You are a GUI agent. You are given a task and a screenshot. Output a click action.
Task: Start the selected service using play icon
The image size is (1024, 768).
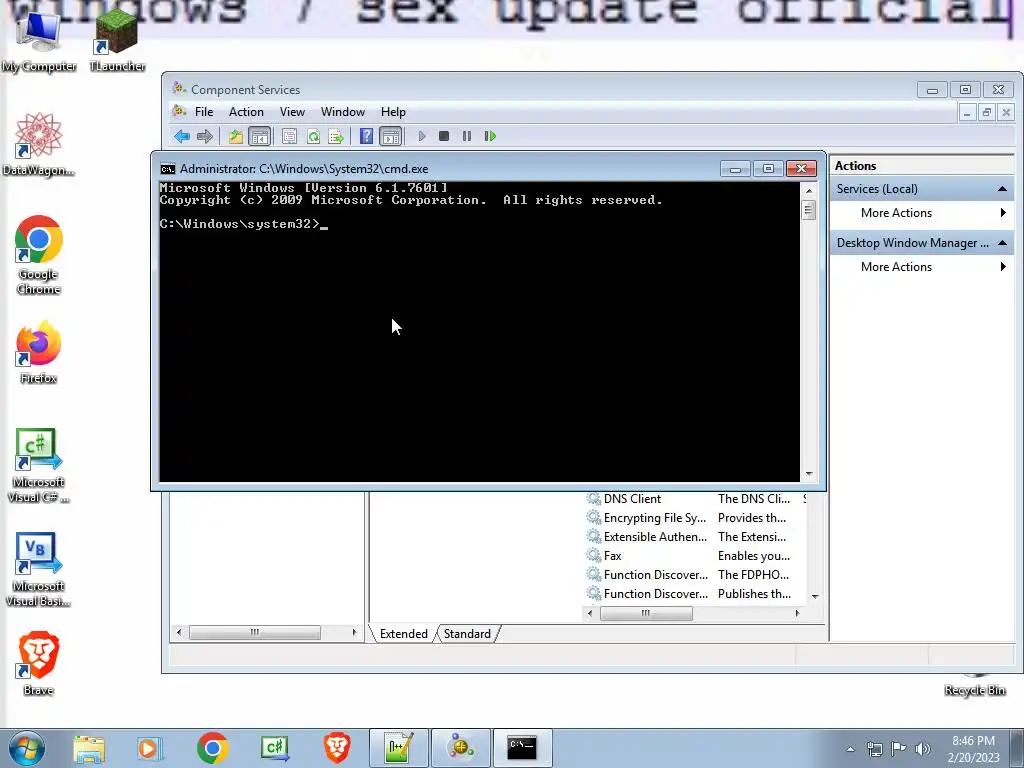(x=422, y=136)
